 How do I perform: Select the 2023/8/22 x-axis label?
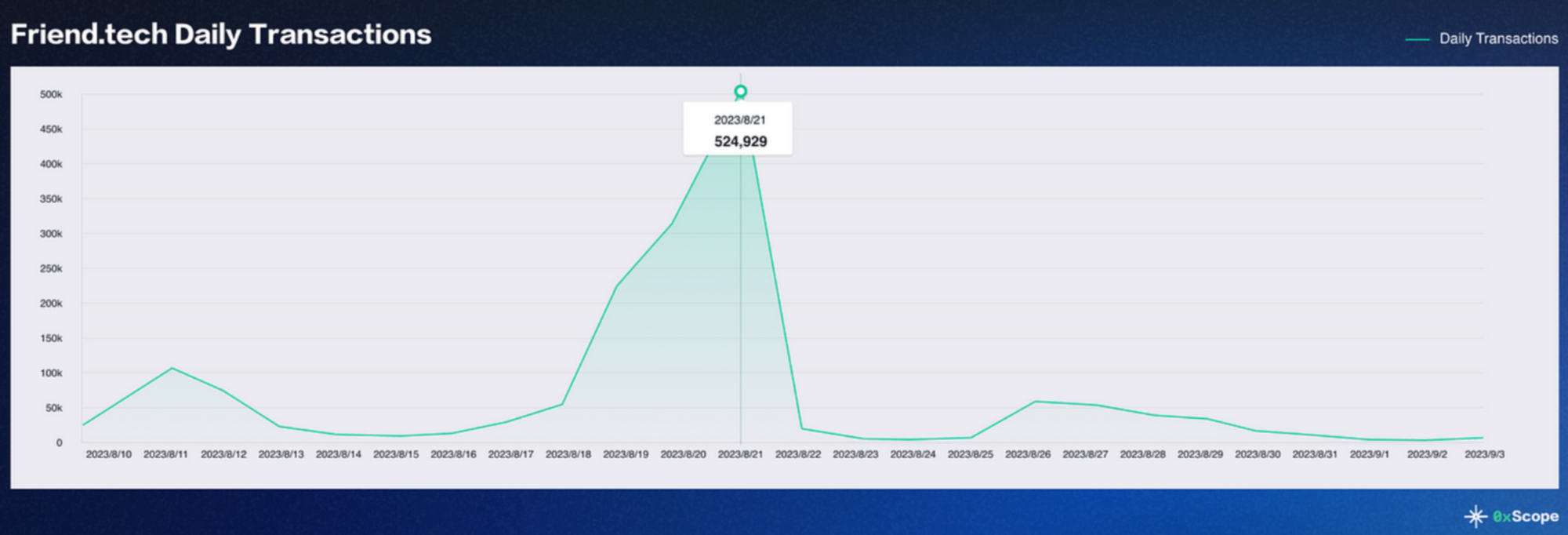798,454
